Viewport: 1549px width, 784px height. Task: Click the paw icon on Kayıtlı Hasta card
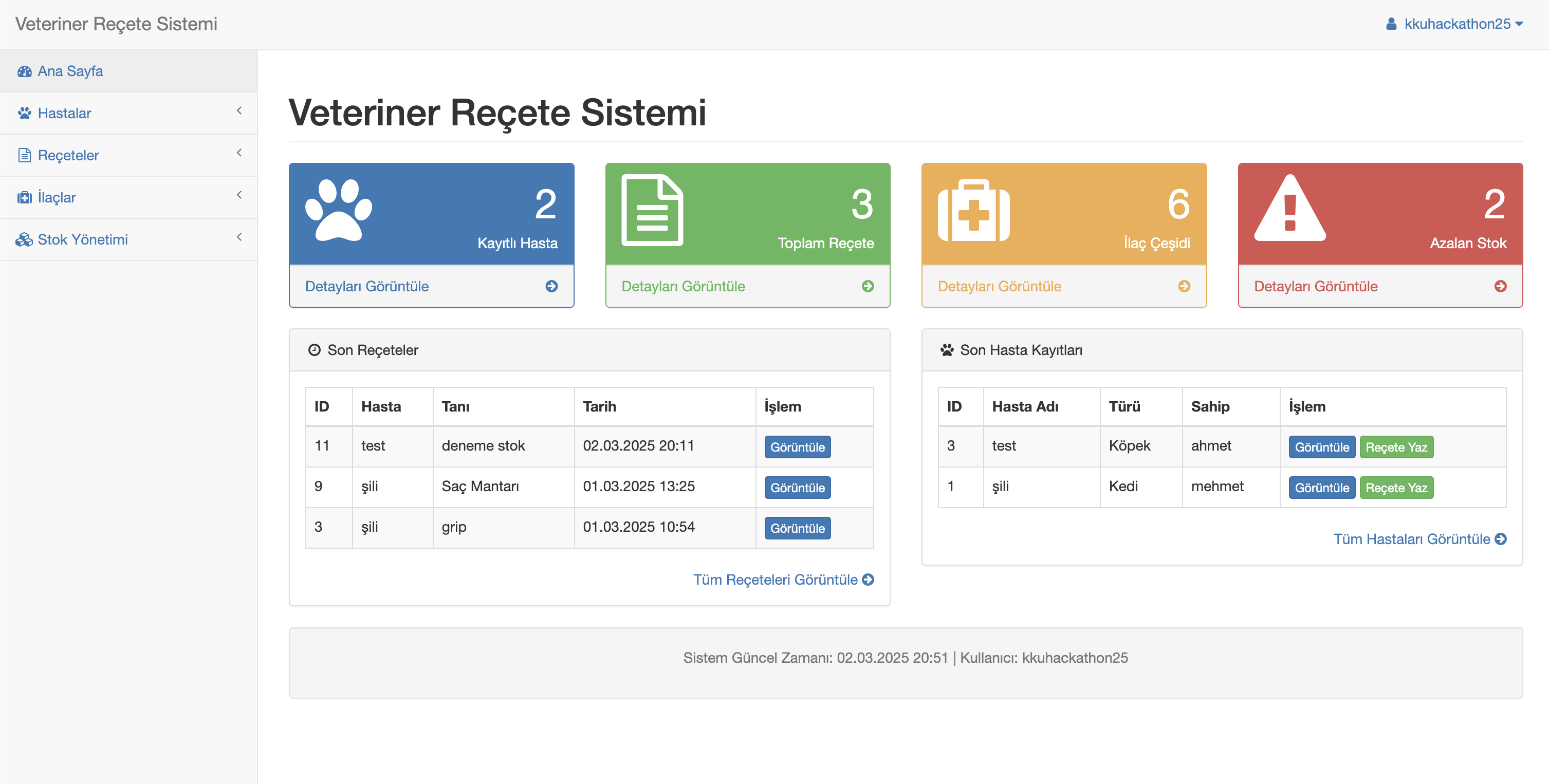click(x=339, y=210)
